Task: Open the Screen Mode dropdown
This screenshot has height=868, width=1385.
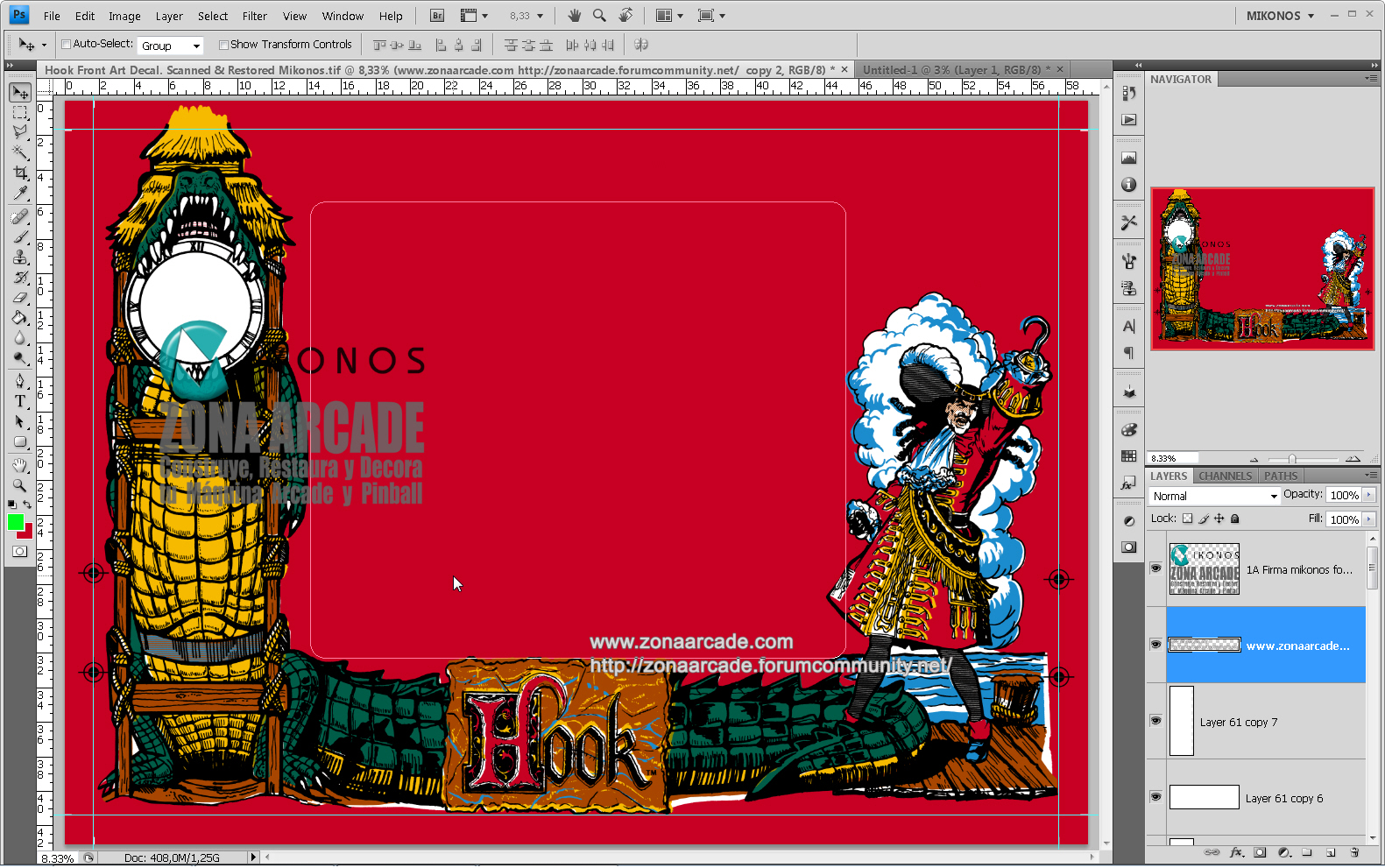Action: [711, 16]
